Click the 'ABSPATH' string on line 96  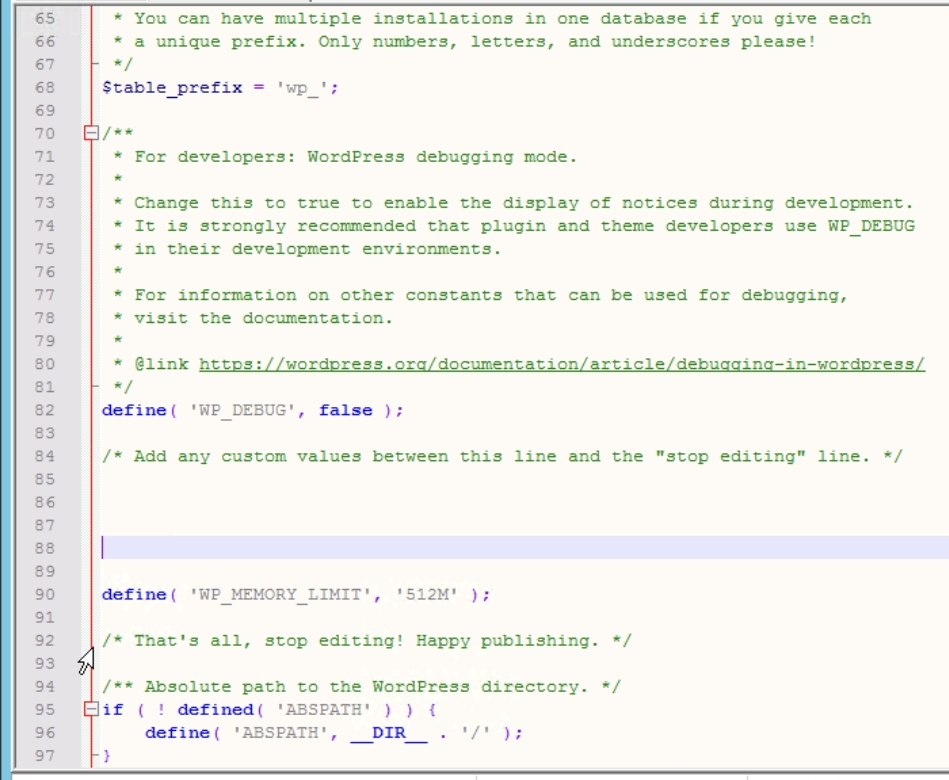pyautogui.click(x=280, y=733)
